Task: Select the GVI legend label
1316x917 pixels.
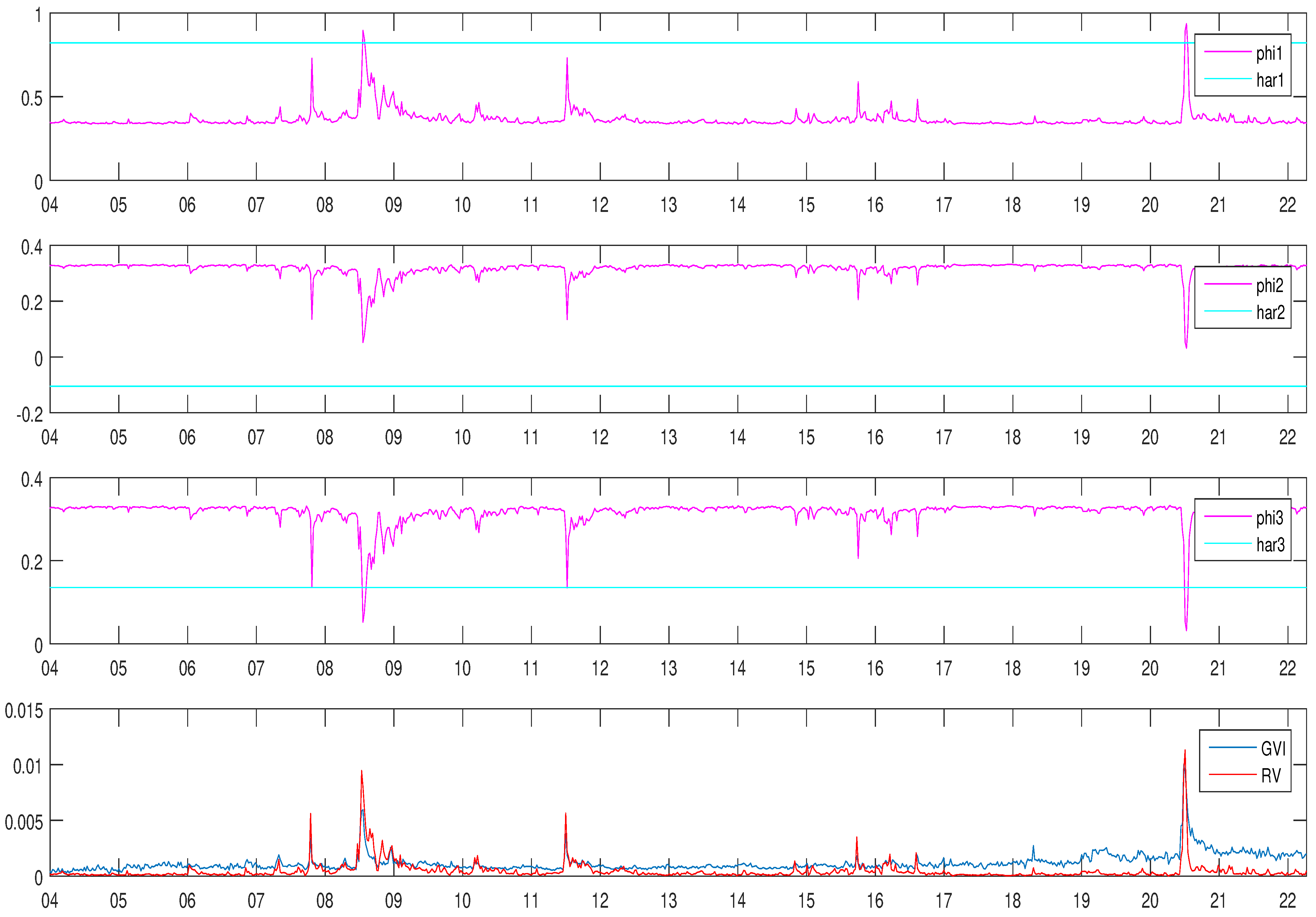Action: (x=1273, y=748)
